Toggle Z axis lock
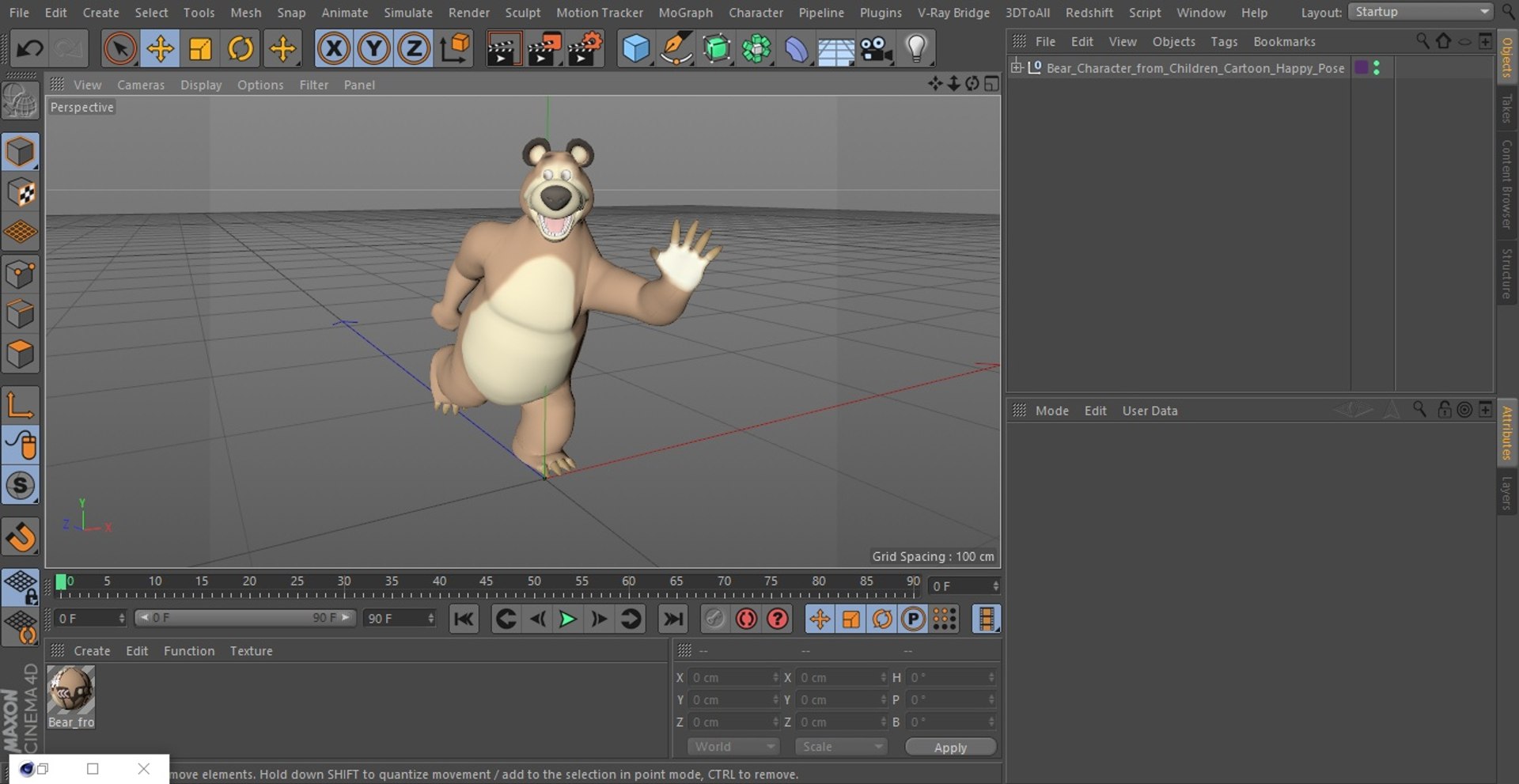The height and width of the screenshot is (784, 1519). coord(413,49)
